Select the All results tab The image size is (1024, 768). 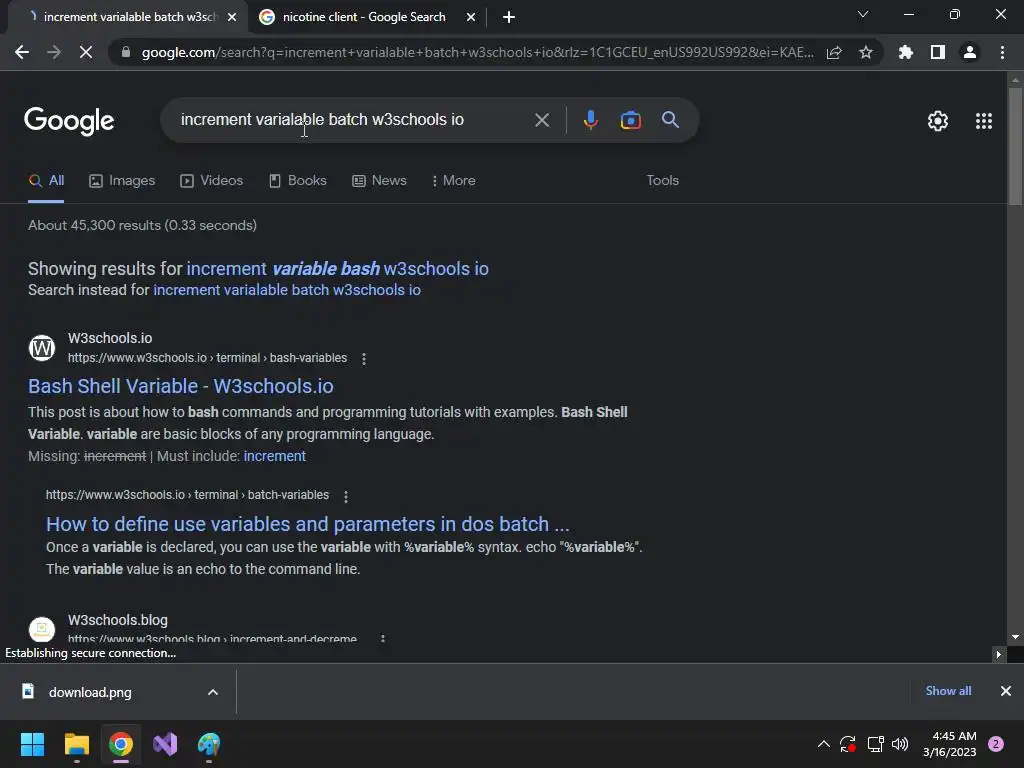[46, 181]
